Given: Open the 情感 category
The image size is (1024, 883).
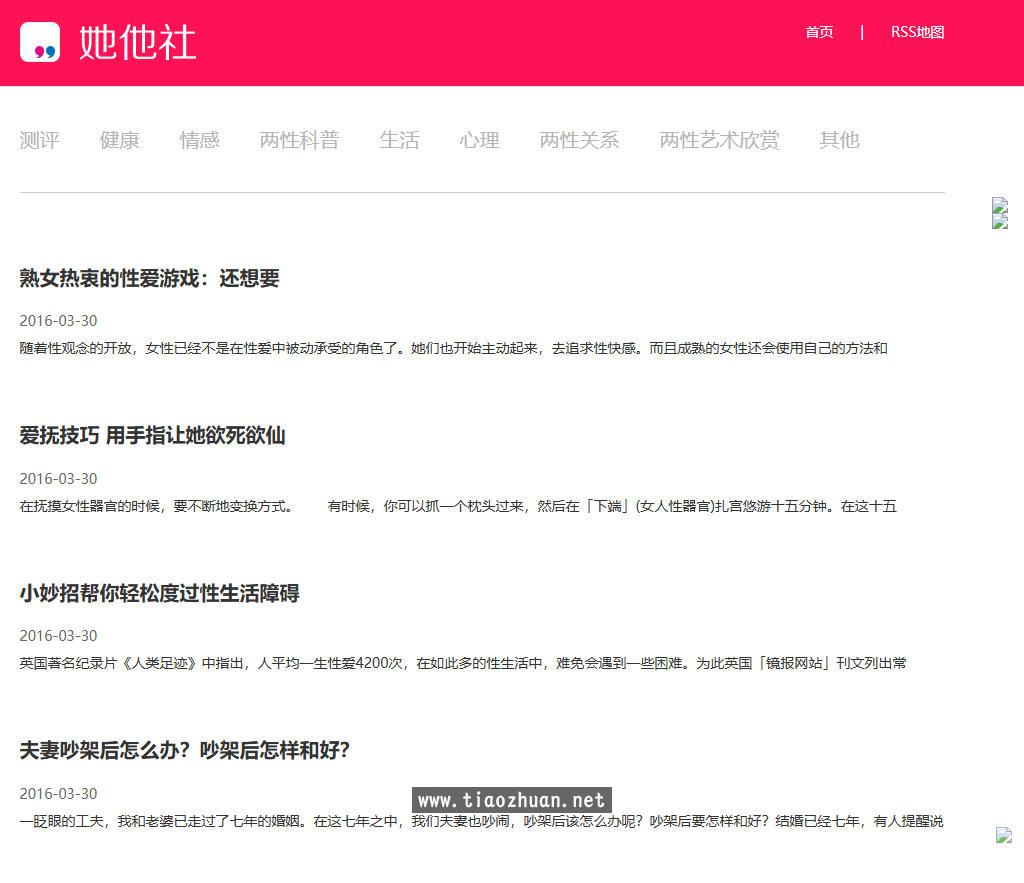Looking at the screenshot, I should (199, 141).
